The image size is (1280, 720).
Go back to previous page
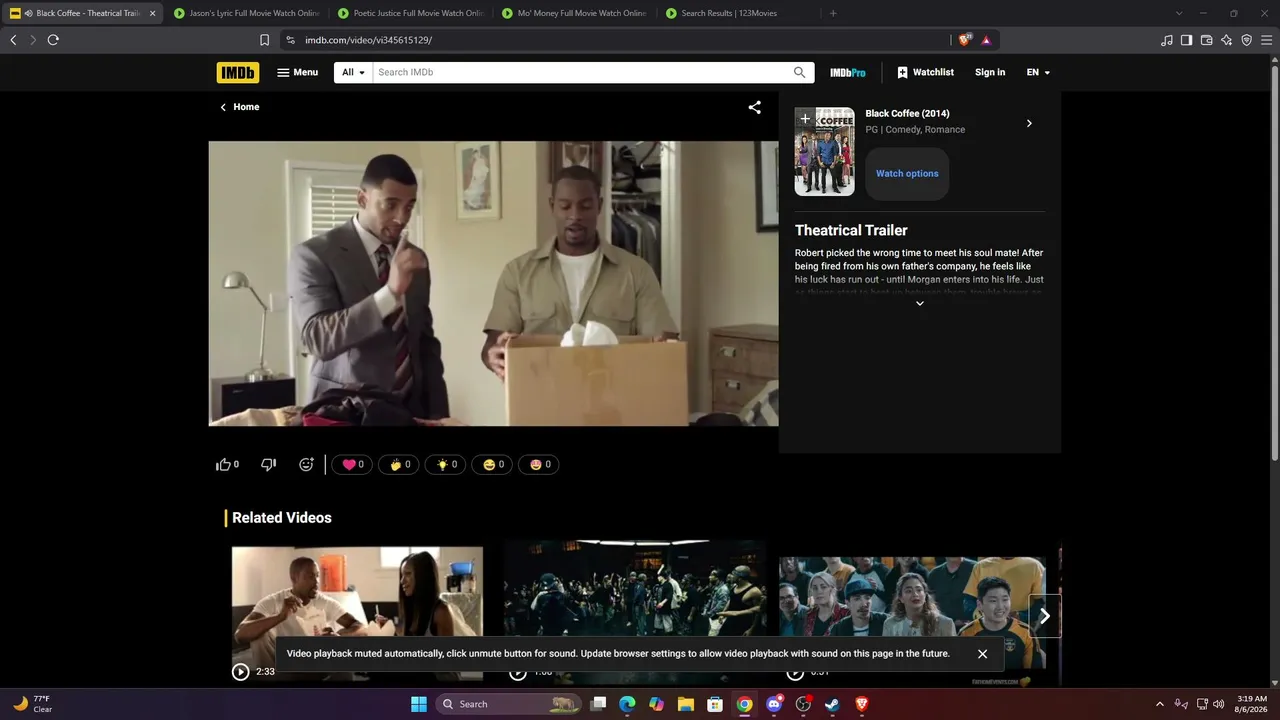13,40
